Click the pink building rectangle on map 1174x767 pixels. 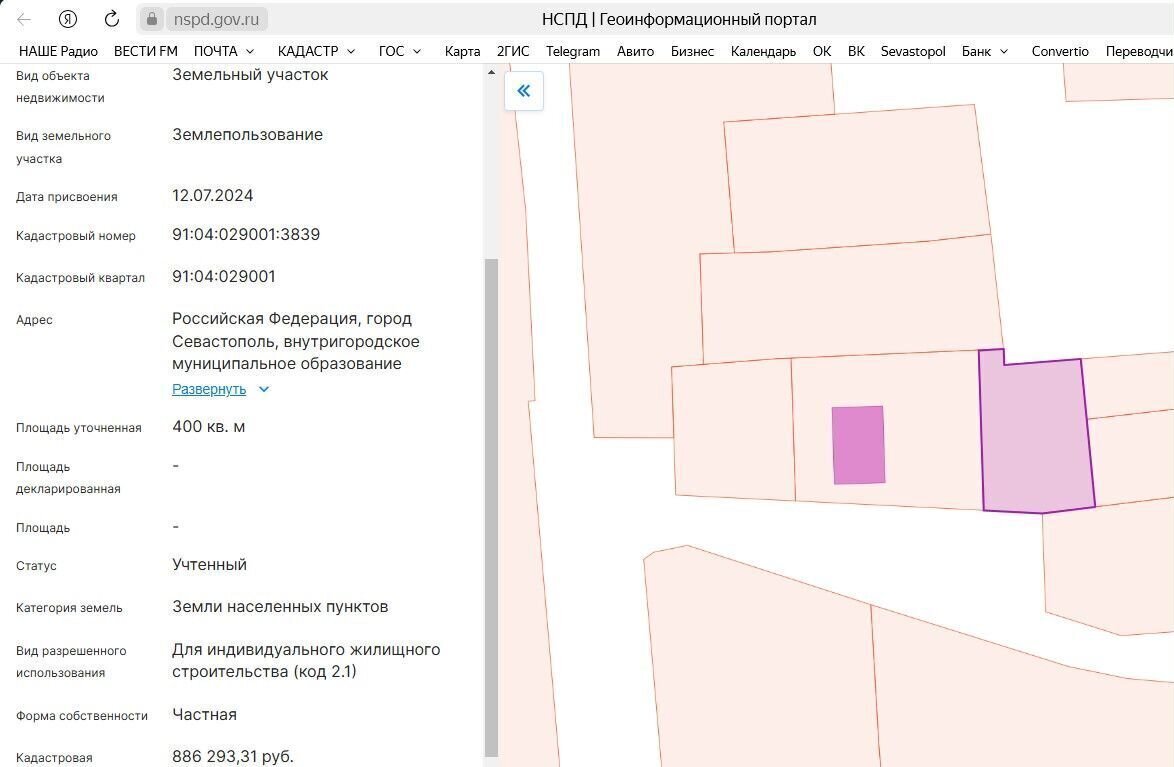point(858,445)
